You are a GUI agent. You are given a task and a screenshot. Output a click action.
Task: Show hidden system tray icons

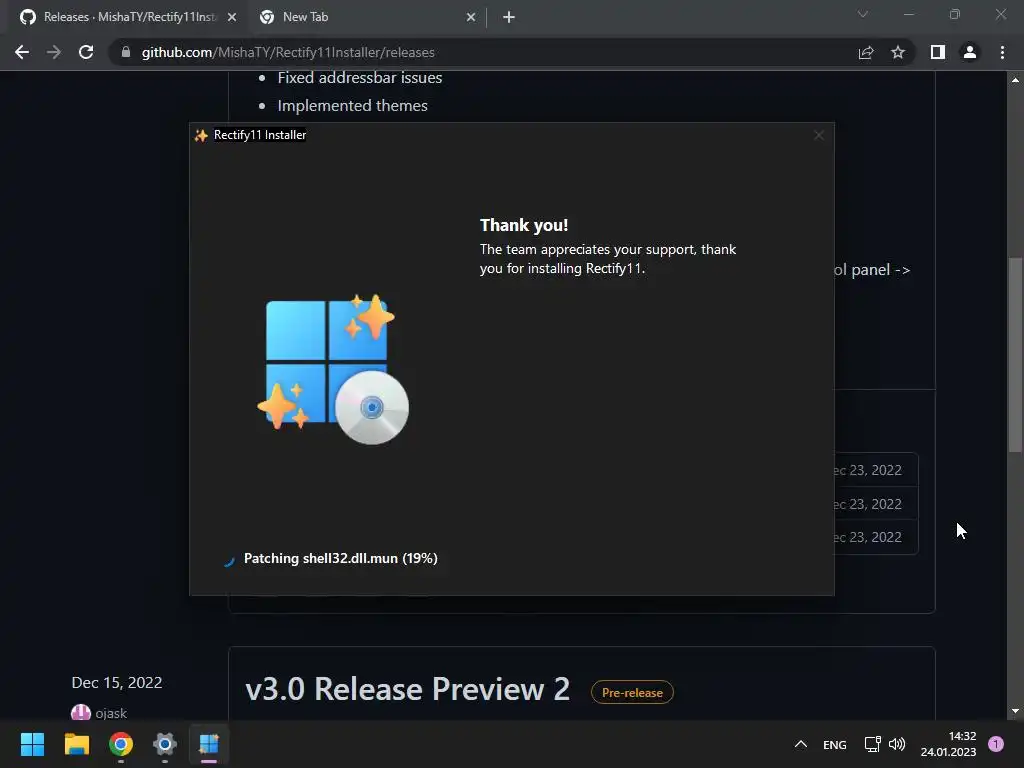pos(801,744)
